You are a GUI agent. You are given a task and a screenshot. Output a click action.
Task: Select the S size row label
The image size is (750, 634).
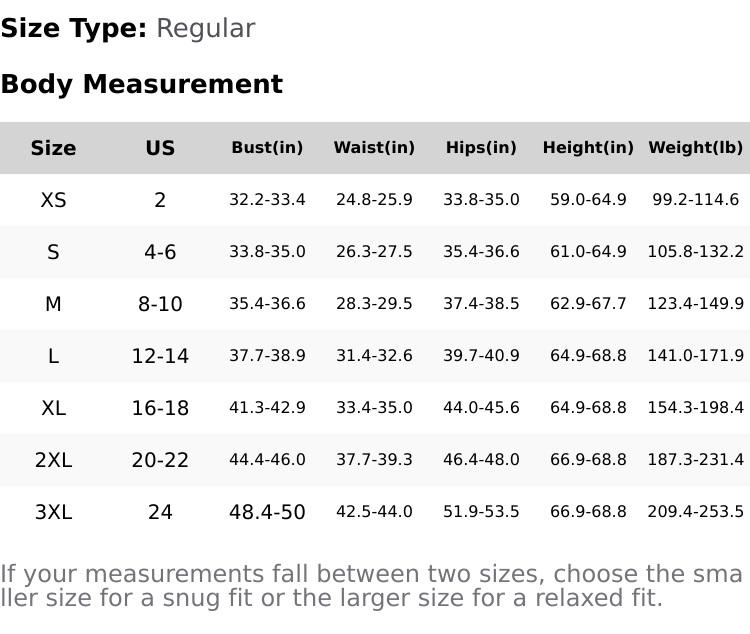pos(53,253)
